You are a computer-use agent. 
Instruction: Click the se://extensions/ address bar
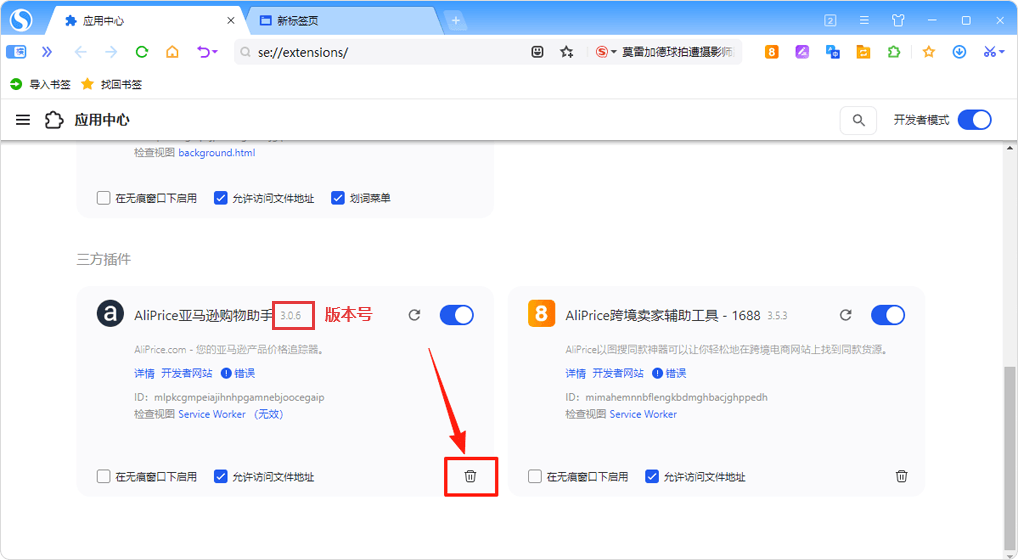click(380, 52)
